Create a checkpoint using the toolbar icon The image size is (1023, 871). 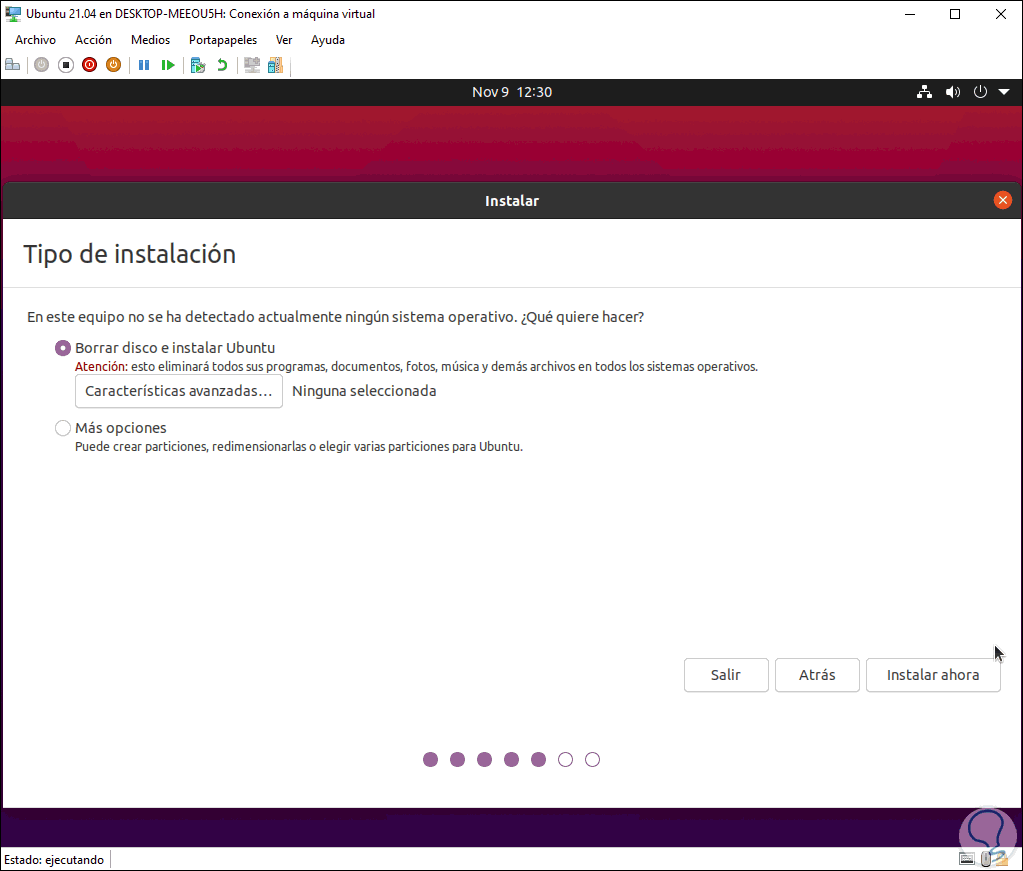point(198,65)
